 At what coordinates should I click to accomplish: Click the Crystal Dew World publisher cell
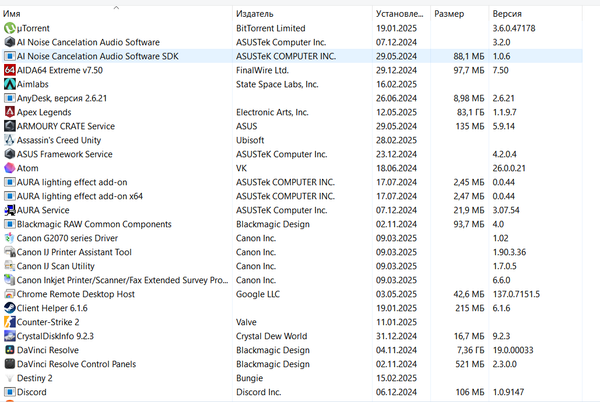click(x=271, y=336)
